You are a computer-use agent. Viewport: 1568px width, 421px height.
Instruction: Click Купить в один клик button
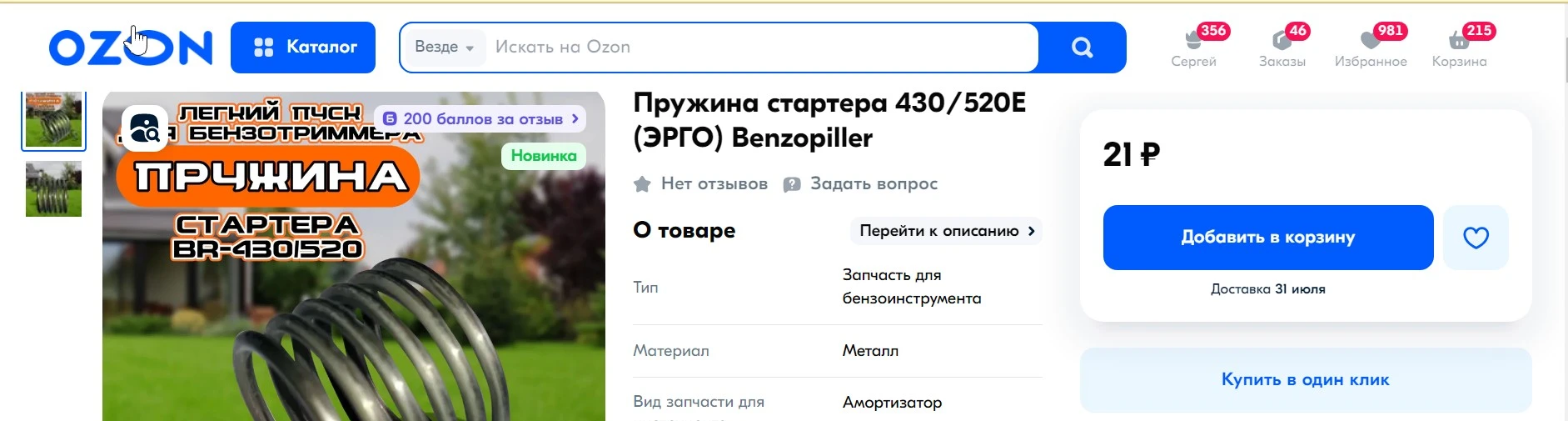tap(1306, 380)
